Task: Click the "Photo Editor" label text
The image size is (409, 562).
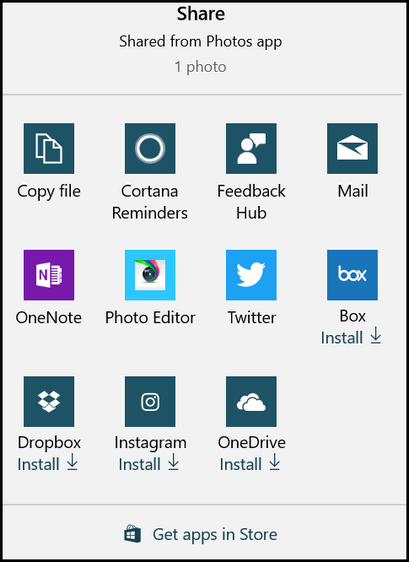Action: click(x=150, y=318)
